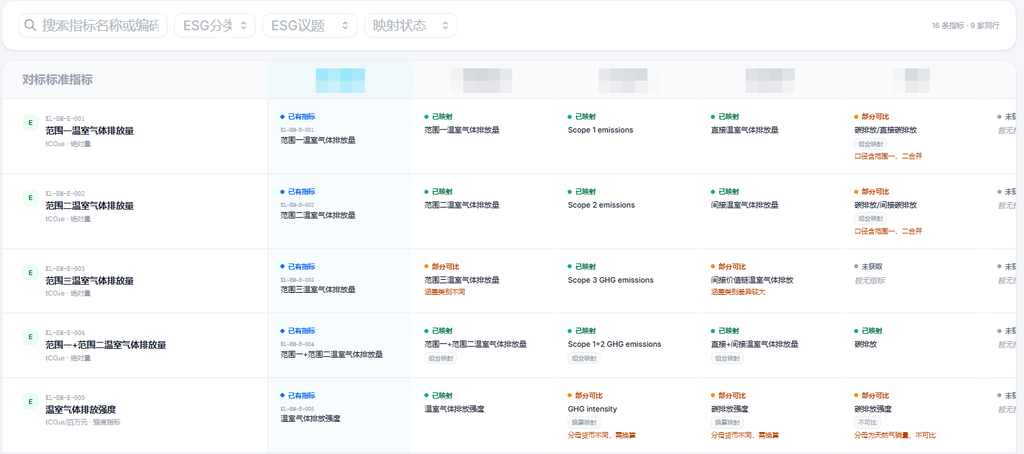1024x454 pixels.
Task: Click the Scope 3 GHG emissions cell
Action: click(x=611, y=280)
